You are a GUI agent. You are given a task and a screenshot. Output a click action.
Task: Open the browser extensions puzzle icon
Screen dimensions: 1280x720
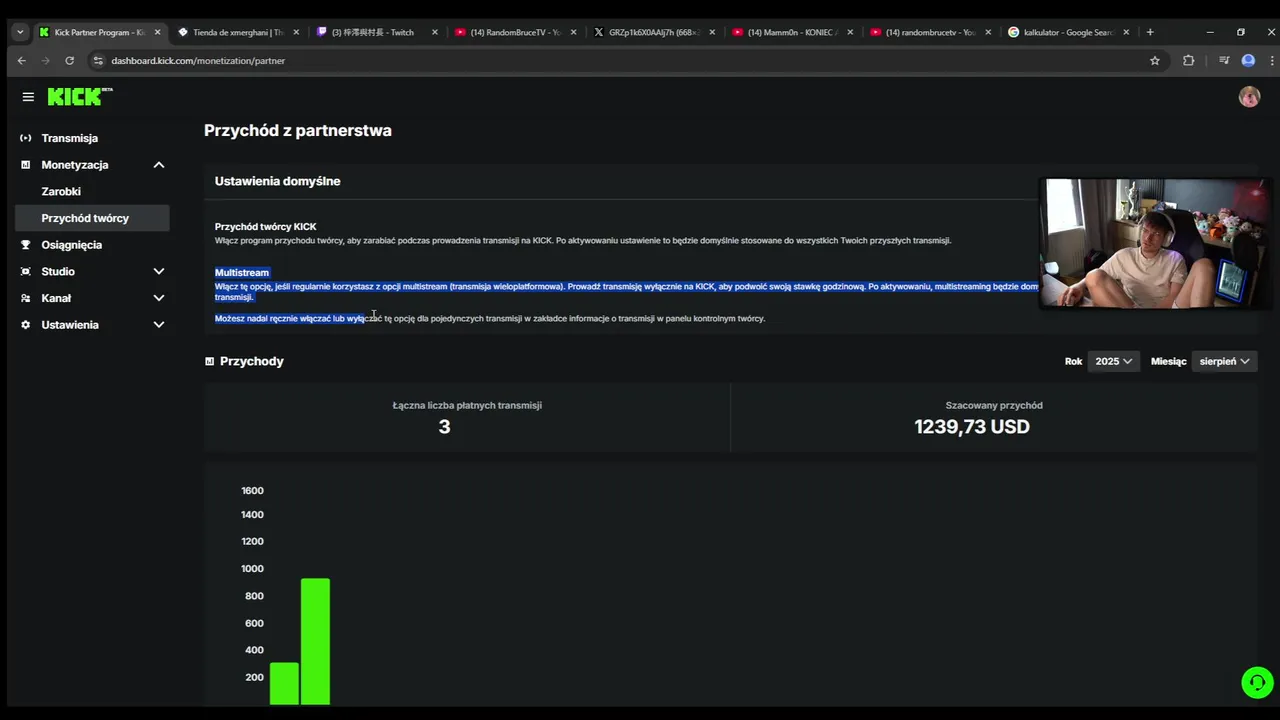tap(1189, 60)
